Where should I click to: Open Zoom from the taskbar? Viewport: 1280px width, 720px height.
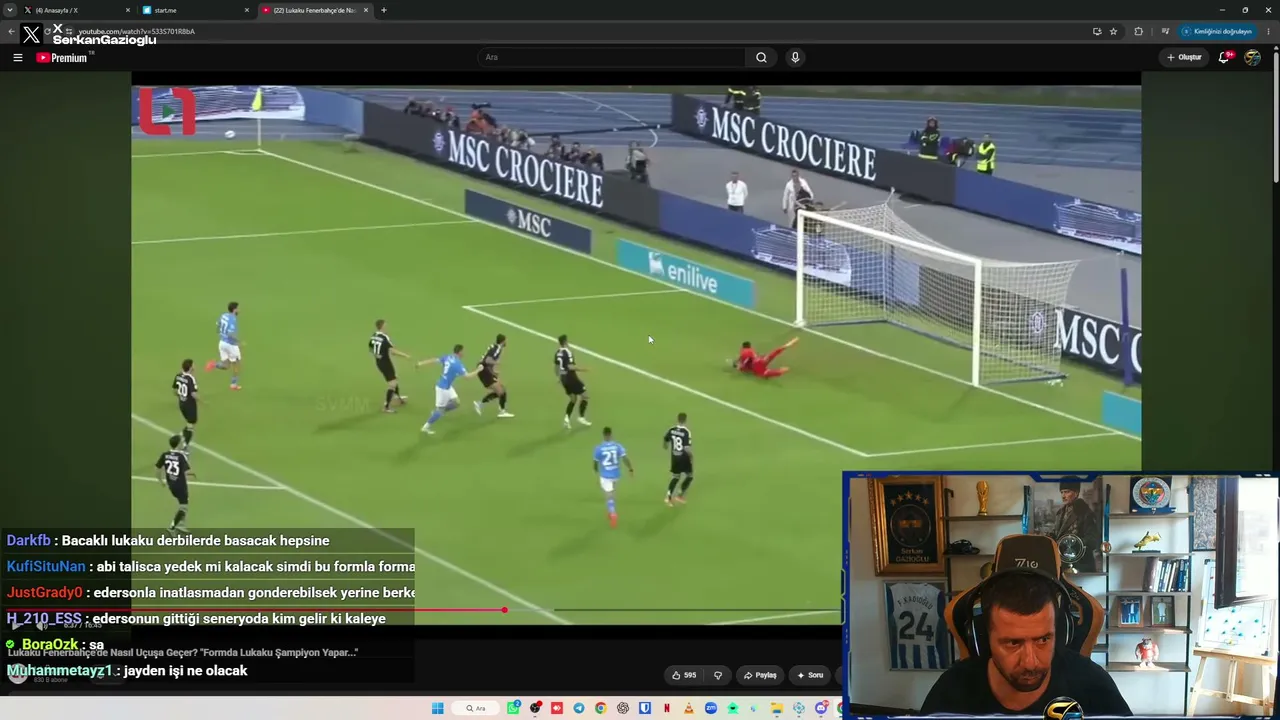click(x=711, y=708)
